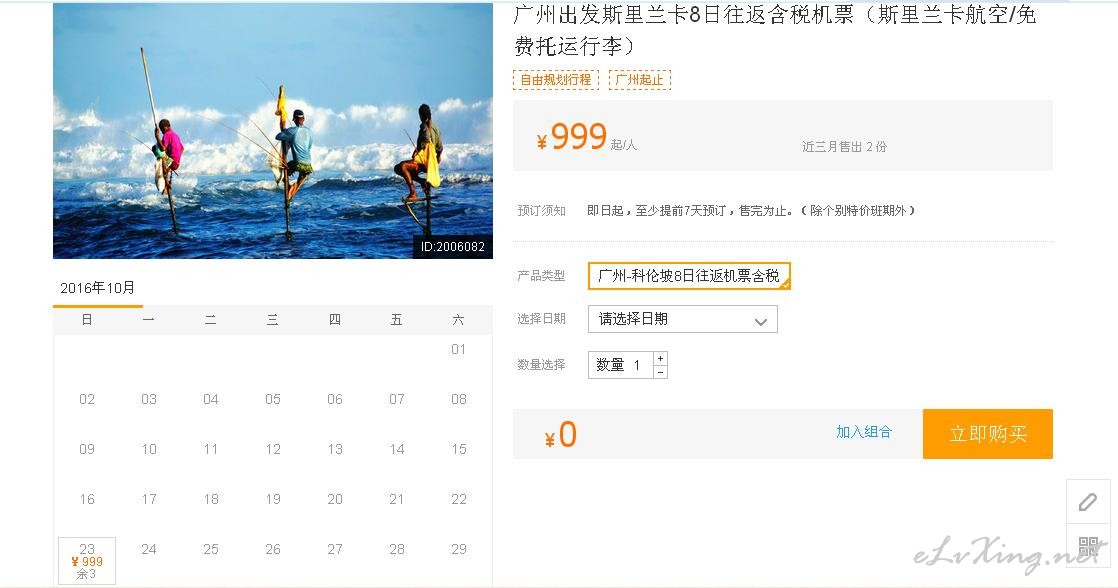The image size is (1118, 588).
Task: Pick October 24 on the calendar
Action: click(149, 550)
